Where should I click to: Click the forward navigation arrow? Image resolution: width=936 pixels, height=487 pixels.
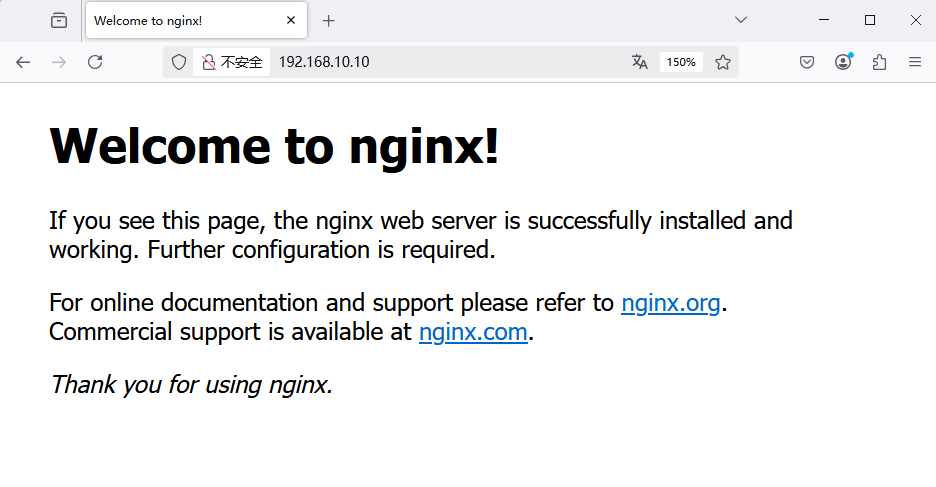click(x=59, y=62)
